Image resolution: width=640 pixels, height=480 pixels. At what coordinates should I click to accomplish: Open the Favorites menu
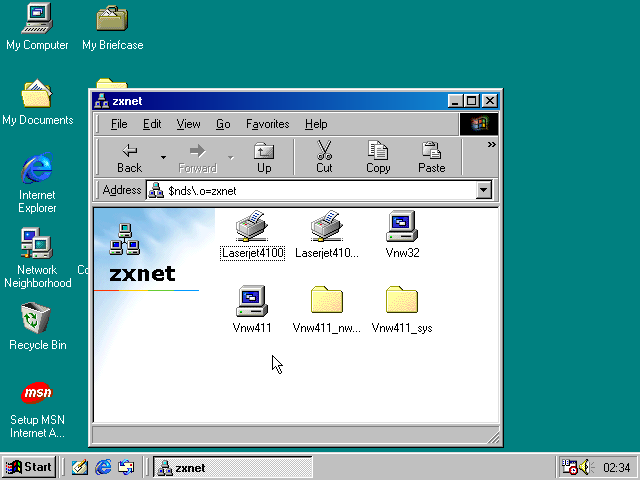click(x=268, y=124)
